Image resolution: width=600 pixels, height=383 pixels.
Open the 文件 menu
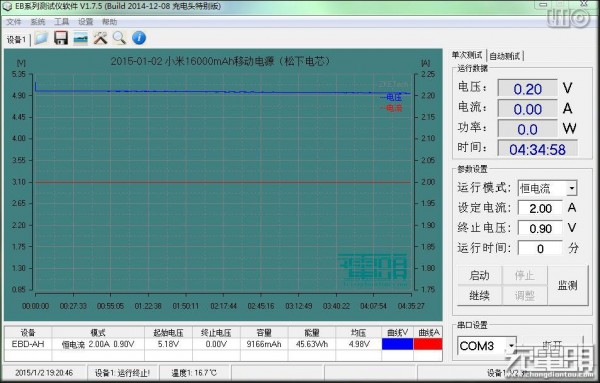click(x=14, y=22)
